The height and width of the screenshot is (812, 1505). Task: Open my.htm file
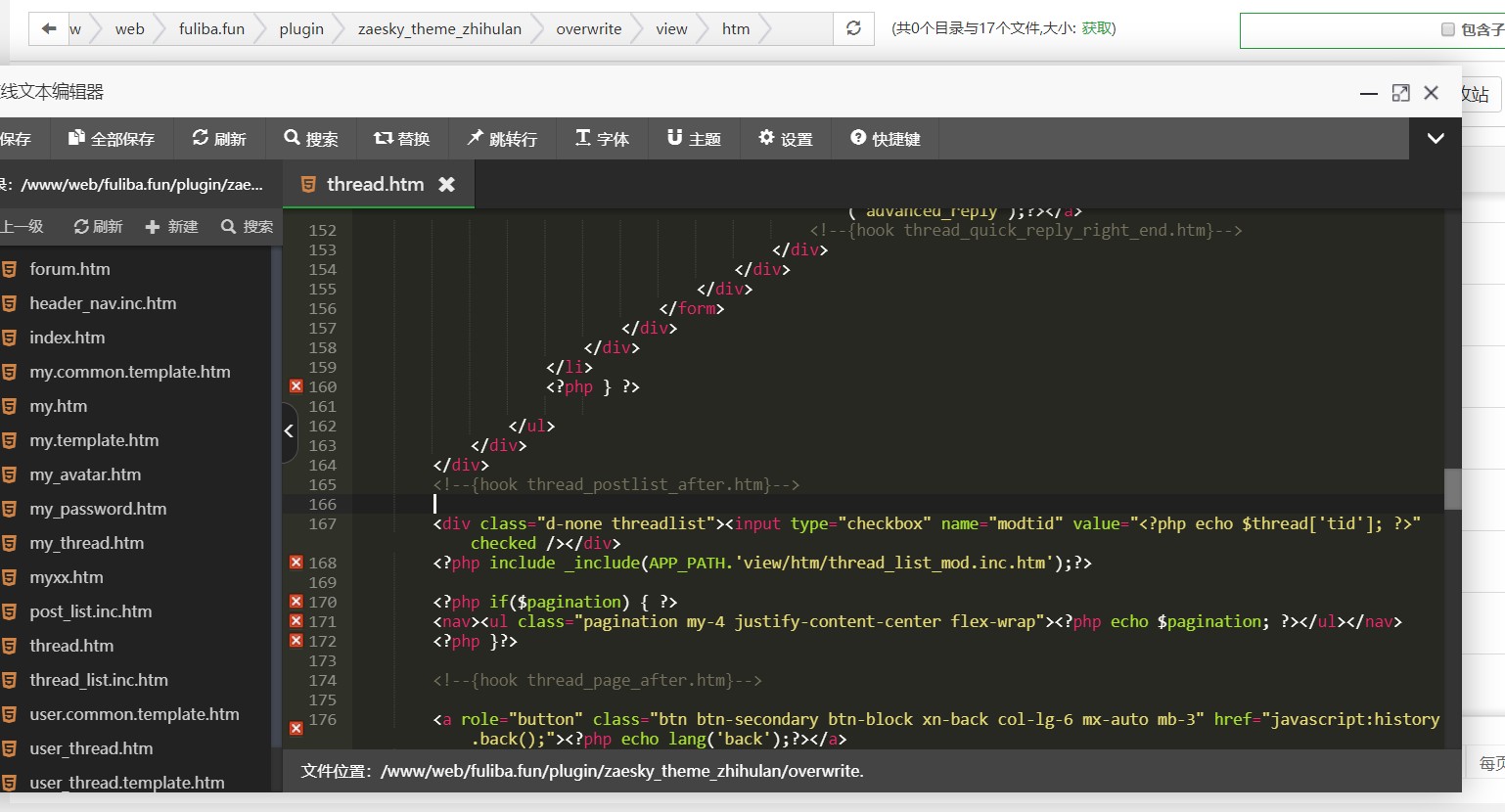tap(58, 406)
